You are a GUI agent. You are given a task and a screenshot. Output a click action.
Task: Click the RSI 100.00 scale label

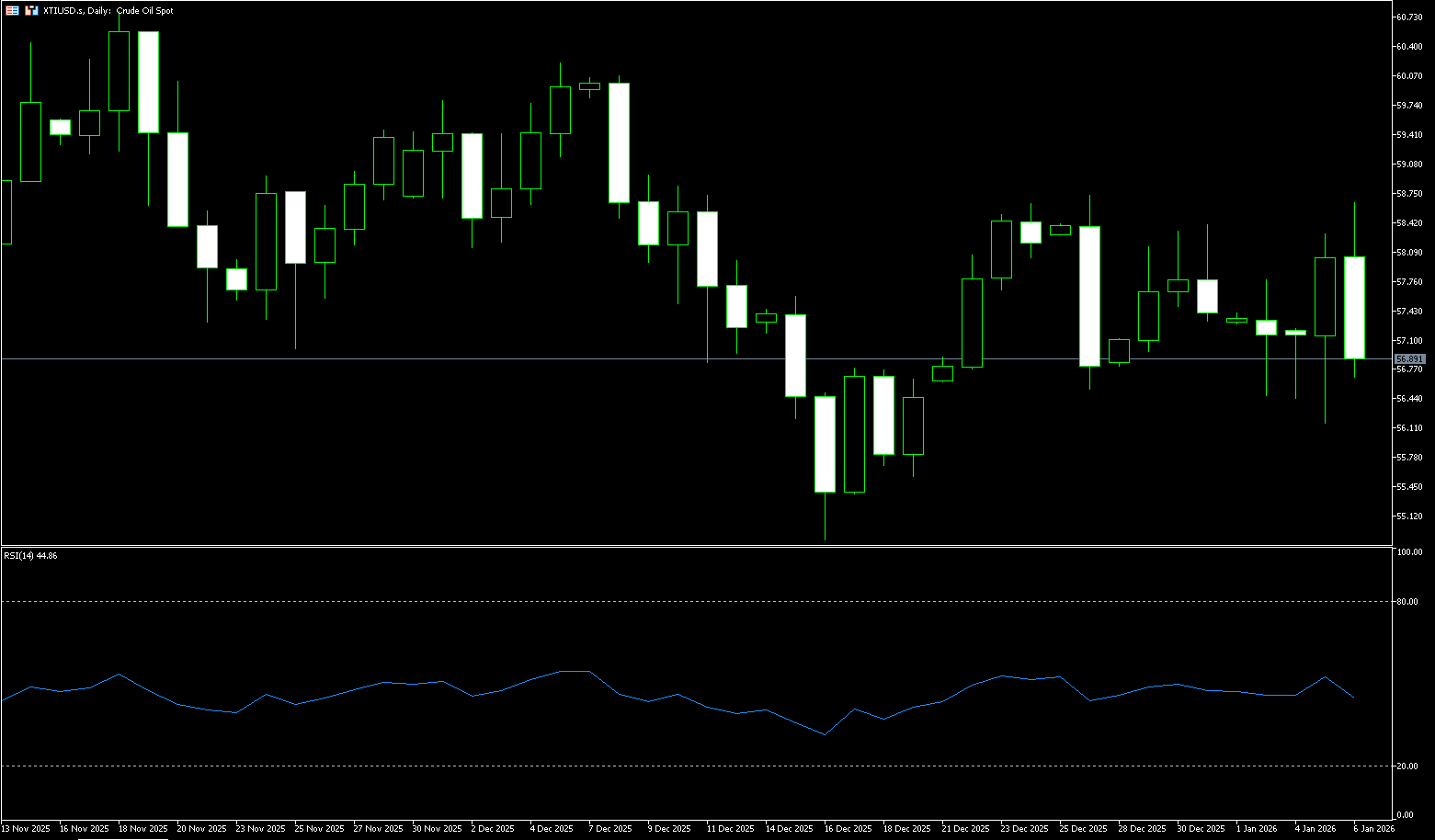[x=1408, y=552]
